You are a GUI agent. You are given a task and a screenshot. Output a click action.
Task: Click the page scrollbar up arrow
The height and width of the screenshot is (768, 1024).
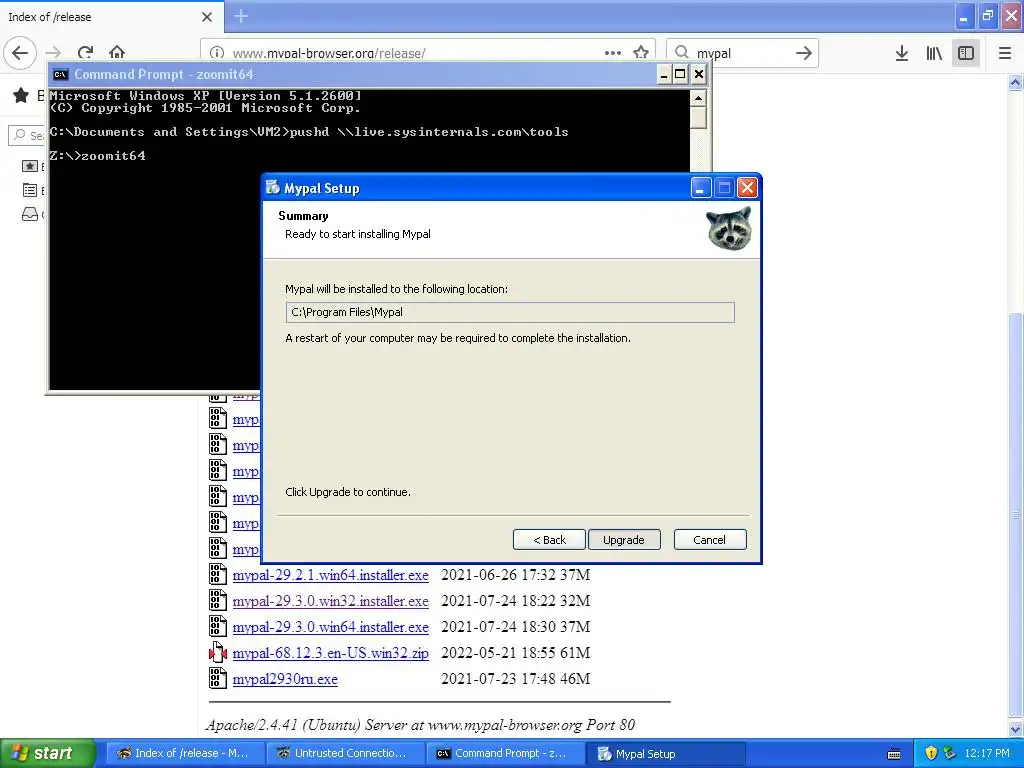(1015, 82)
